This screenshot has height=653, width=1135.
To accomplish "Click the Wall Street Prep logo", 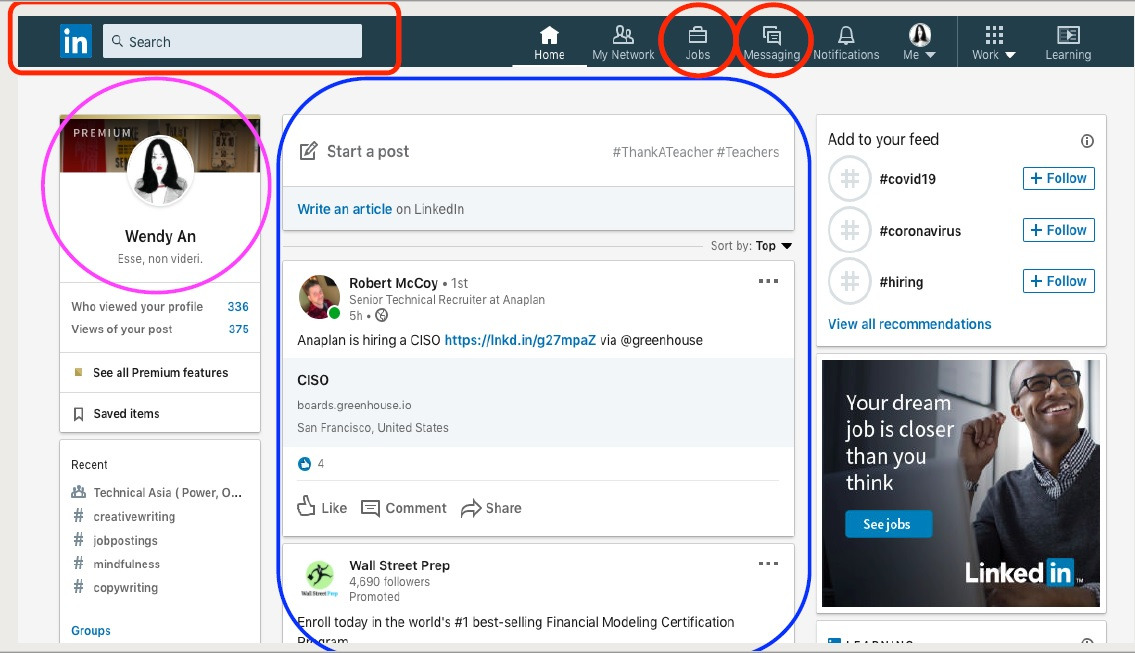I will click(x=319, y=578).
